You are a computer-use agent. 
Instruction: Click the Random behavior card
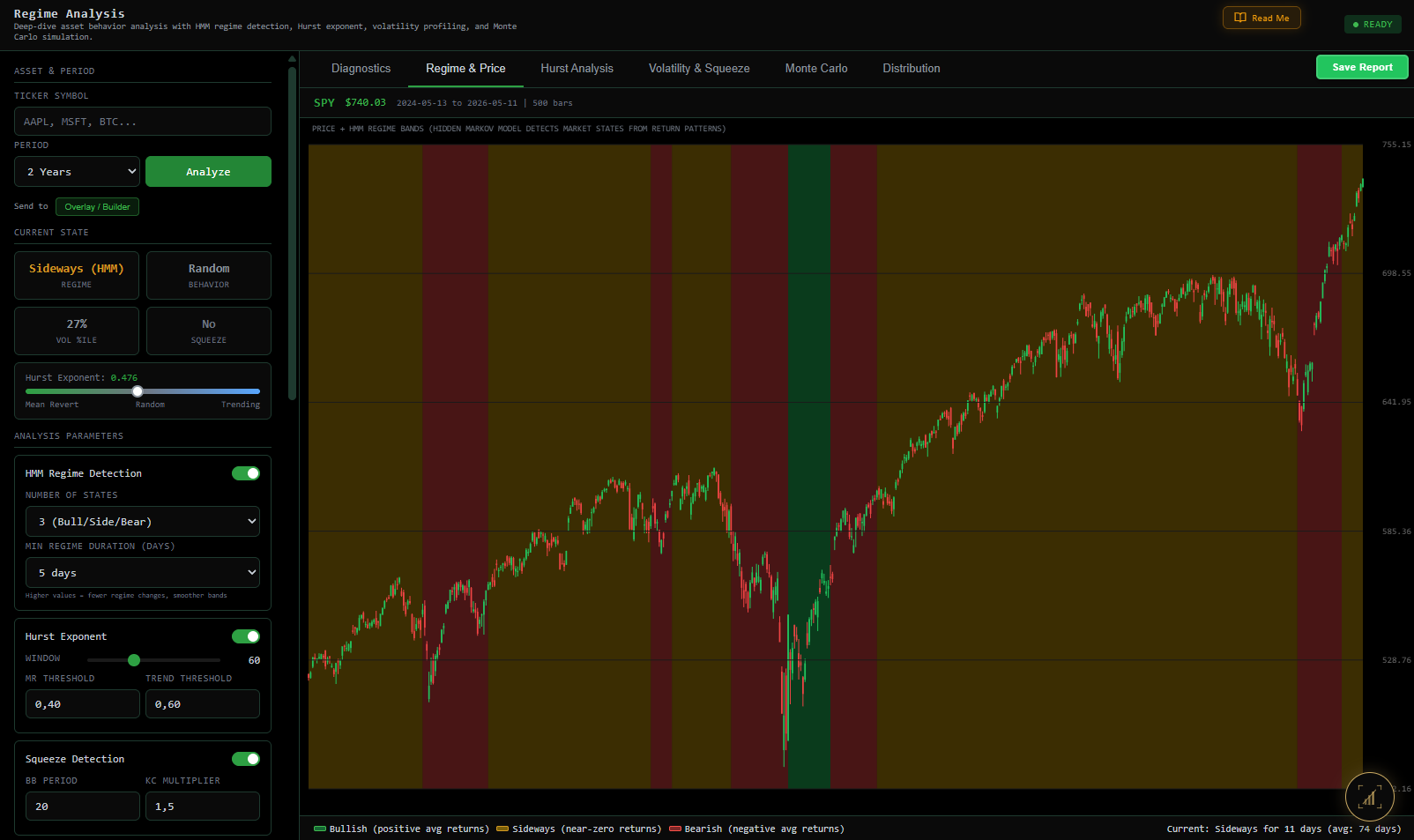(x=209, y=276)
